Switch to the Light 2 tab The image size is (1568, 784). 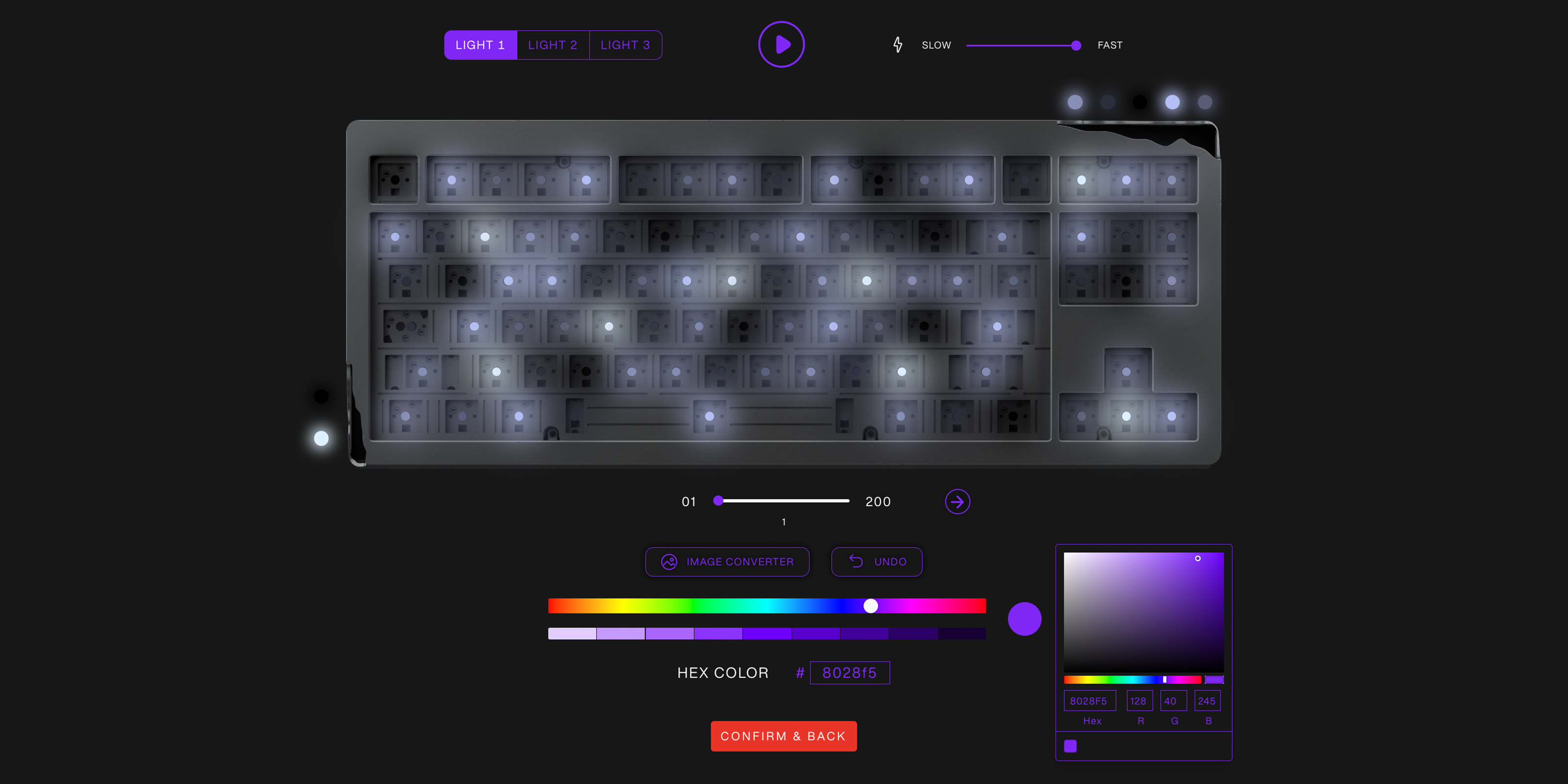553,45
